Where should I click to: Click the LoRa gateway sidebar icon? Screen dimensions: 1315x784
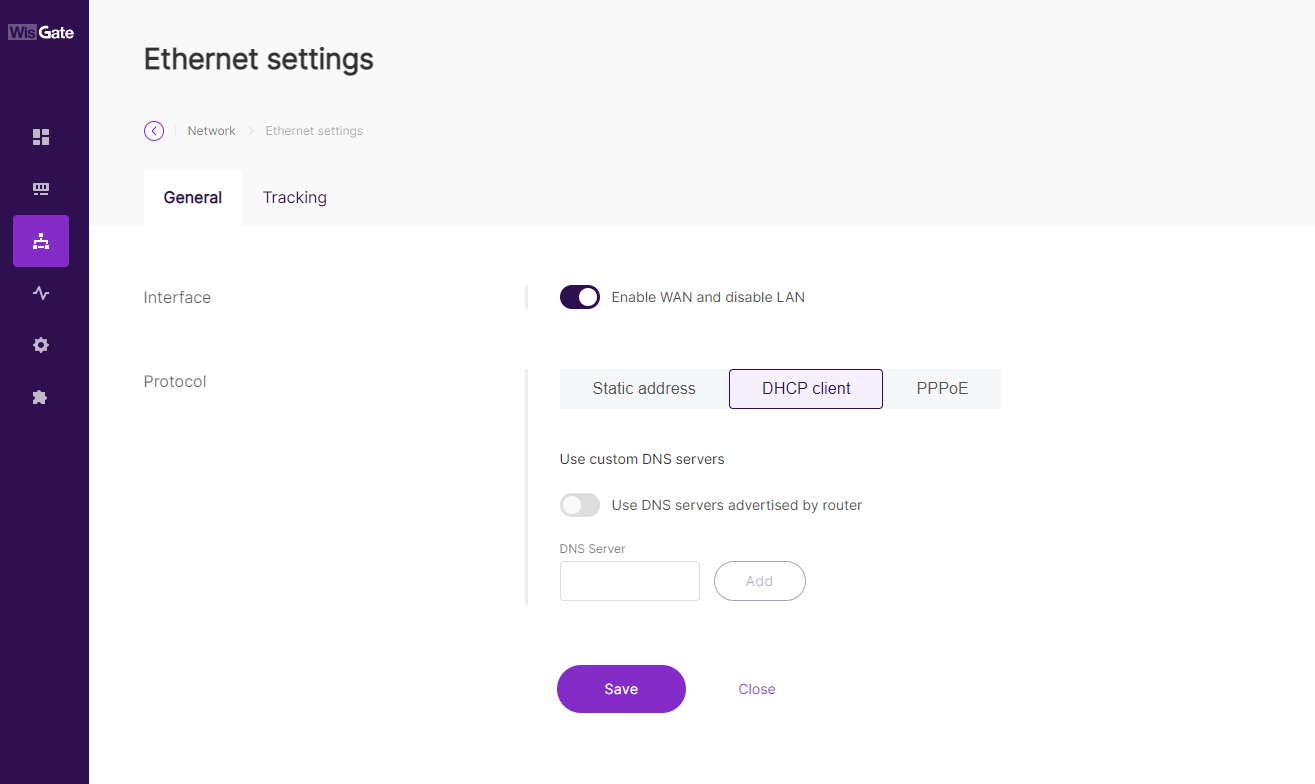point(41,189)
